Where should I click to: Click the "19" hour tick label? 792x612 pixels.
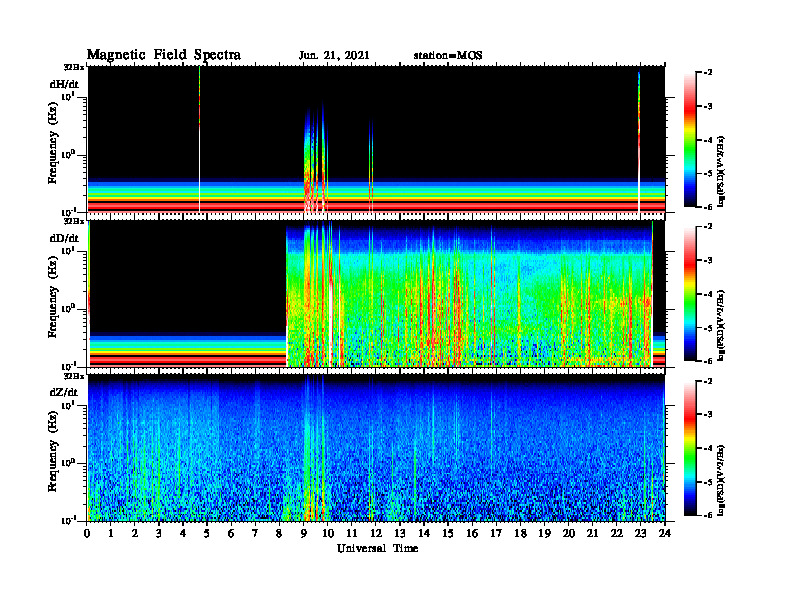pyautogui.click(x=544, y=534)
